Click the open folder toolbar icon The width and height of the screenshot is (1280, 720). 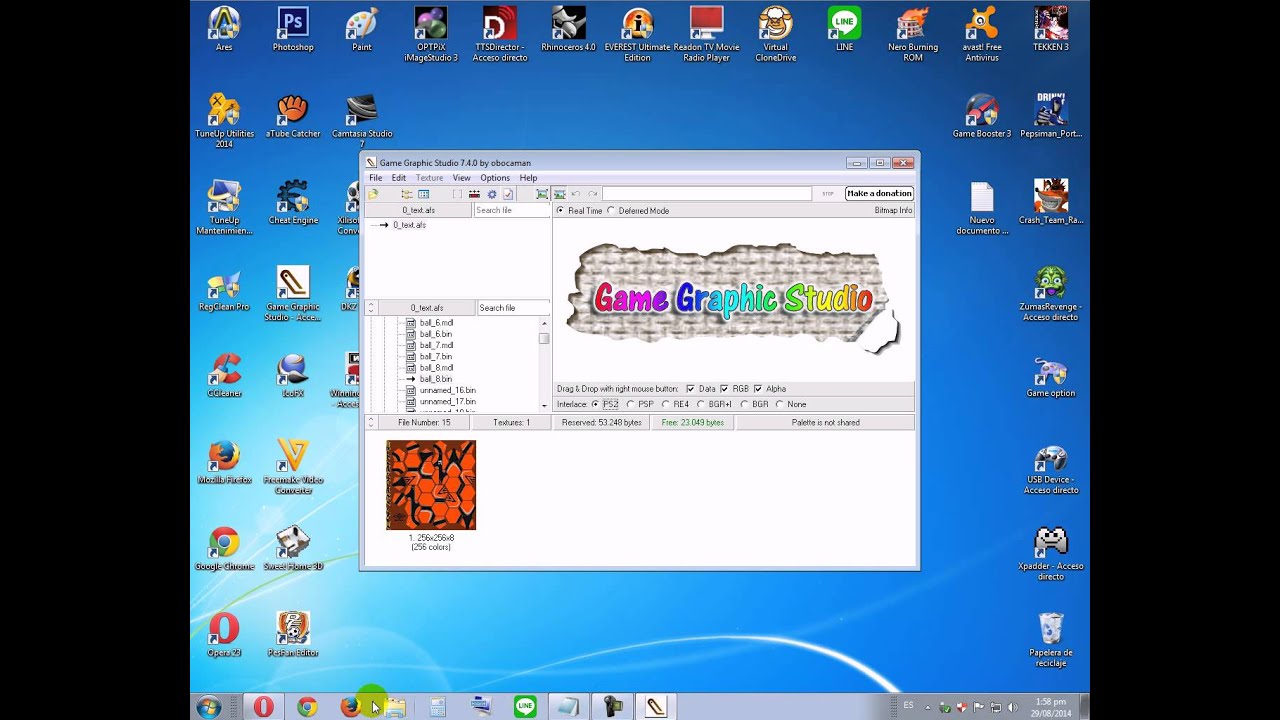tap(373, 194)
